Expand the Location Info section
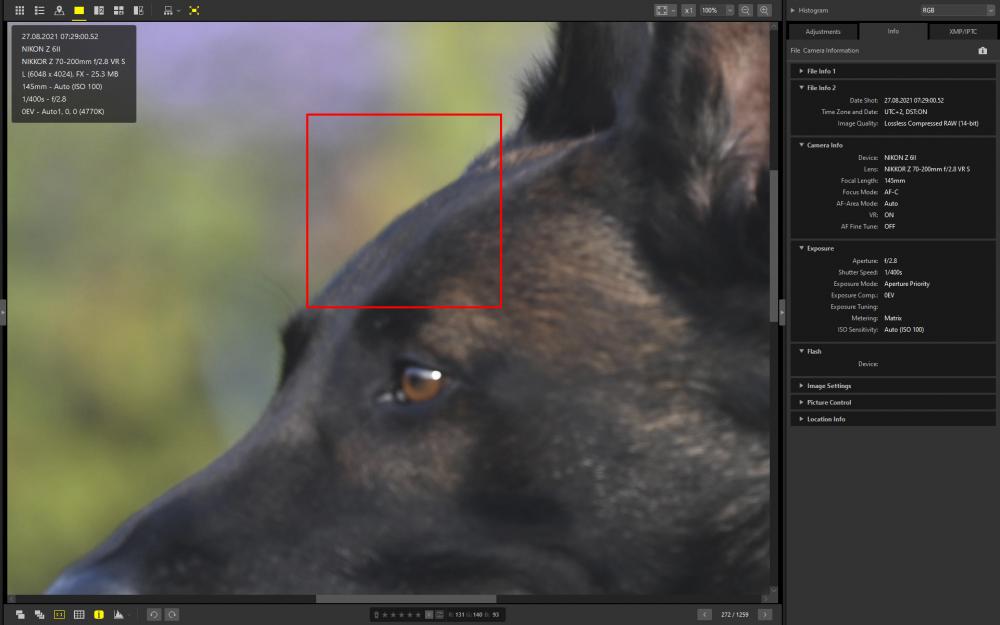 click(801, 419)
